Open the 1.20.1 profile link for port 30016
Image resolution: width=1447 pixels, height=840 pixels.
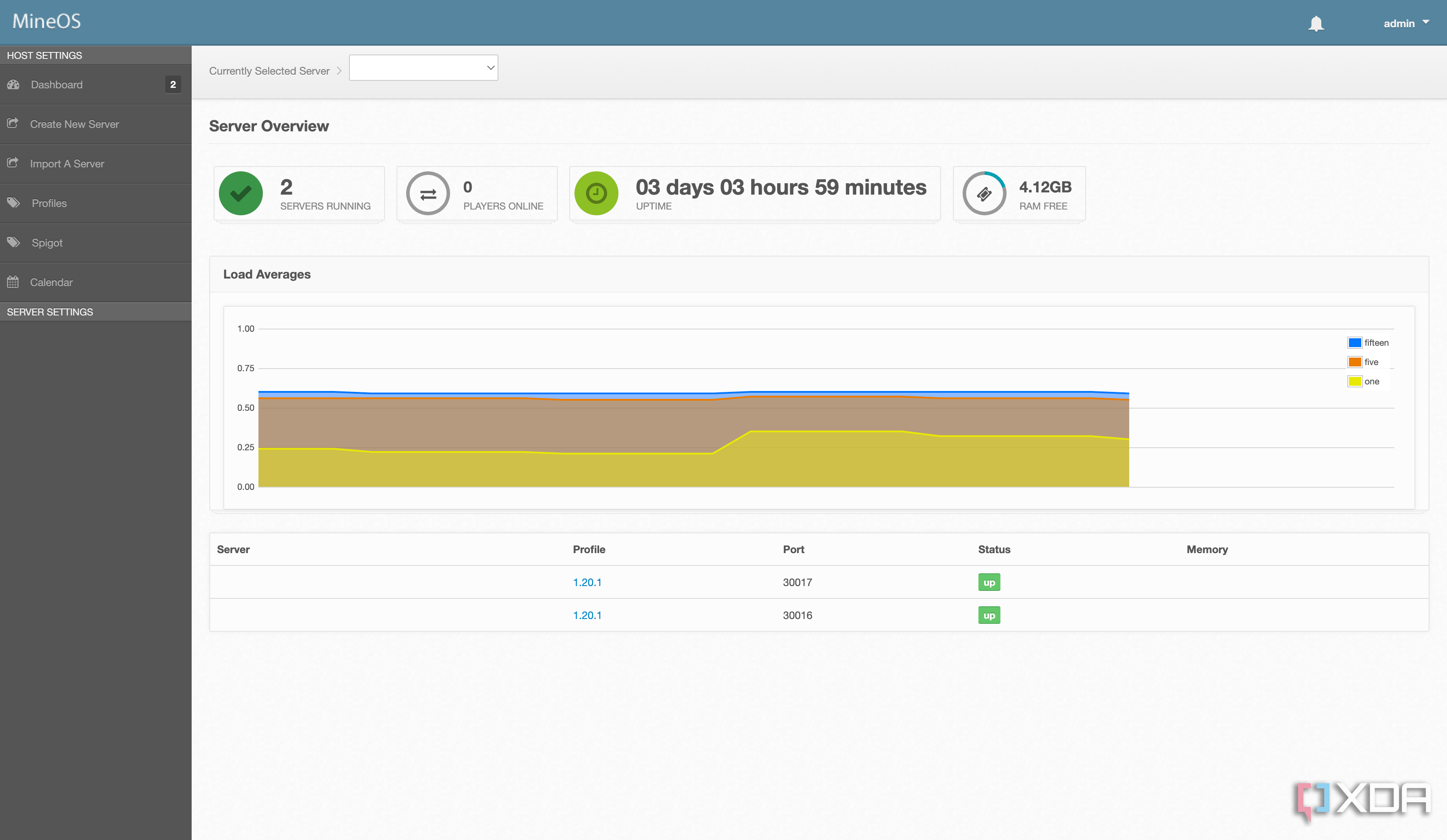[x=587, y=615]
